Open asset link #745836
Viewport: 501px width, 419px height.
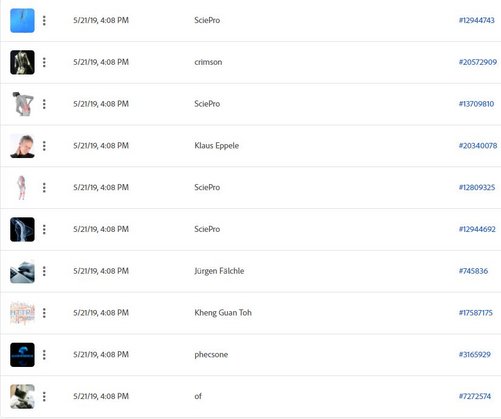pyautogui.click(x=473, y=271)
